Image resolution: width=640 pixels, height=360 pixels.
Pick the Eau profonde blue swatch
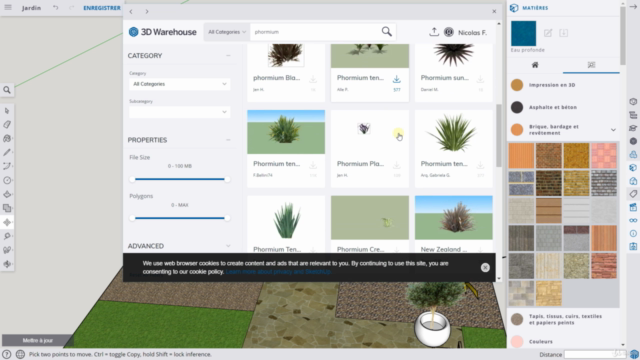[523, 33]
